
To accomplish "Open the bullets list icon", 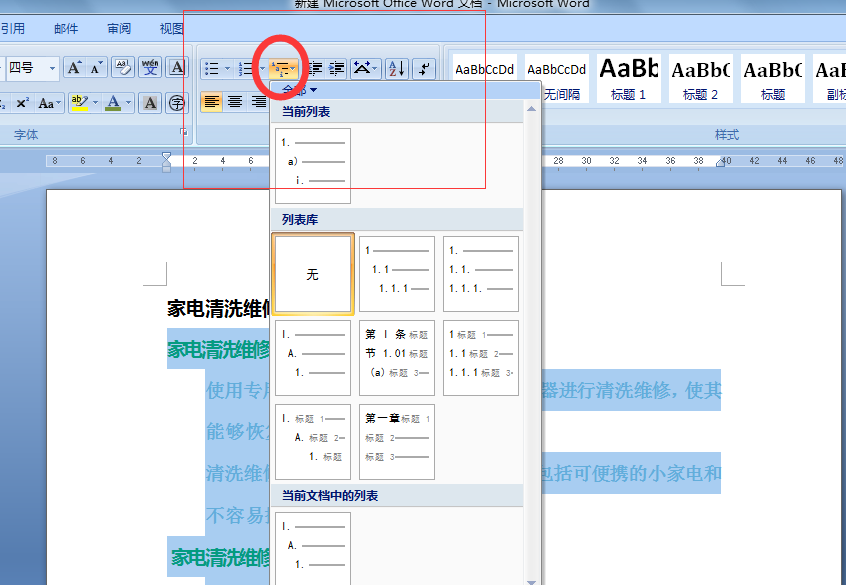I will coord(210,67).
